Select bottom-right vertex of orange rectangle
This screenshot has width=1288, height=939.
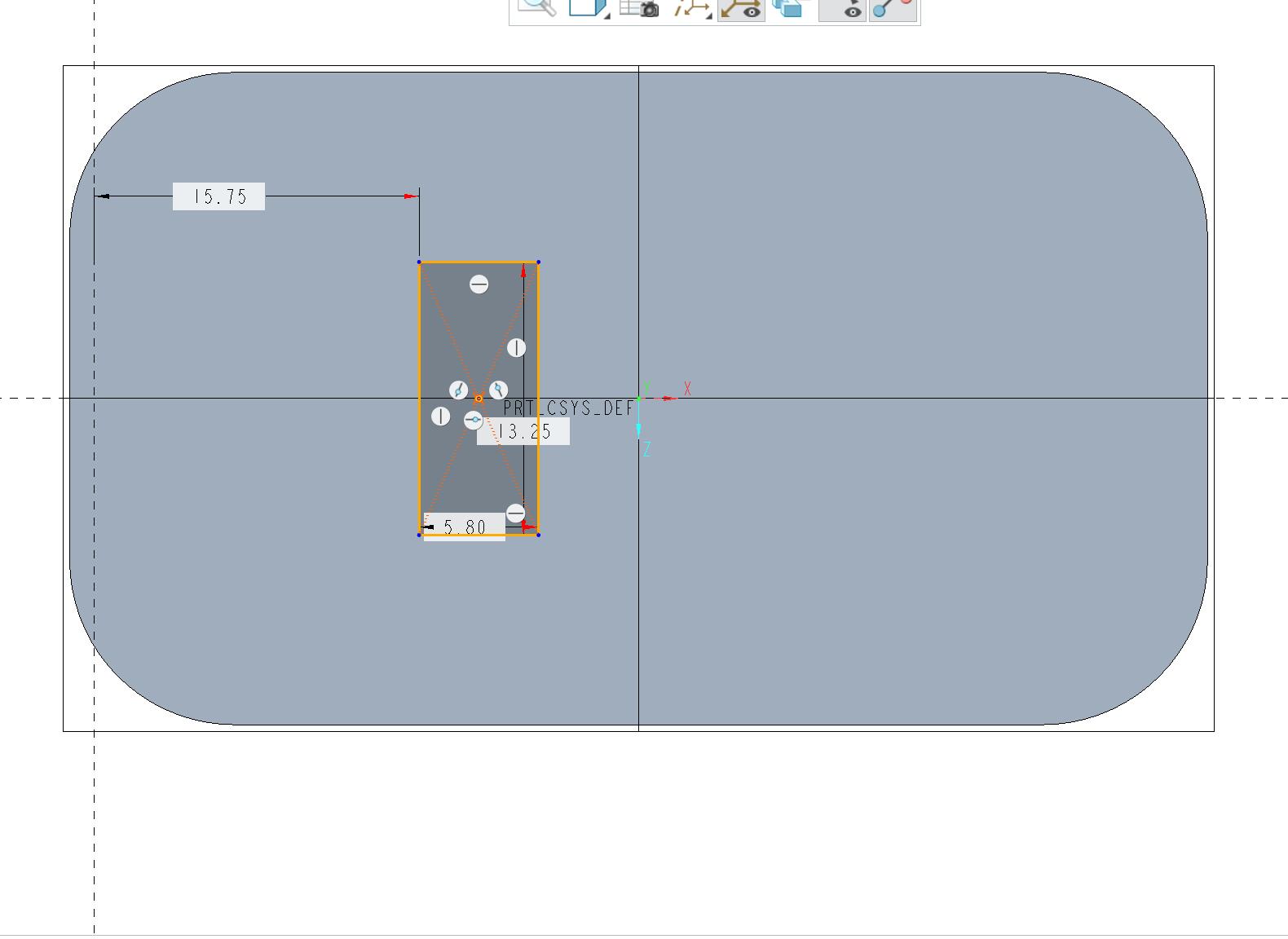538,535
